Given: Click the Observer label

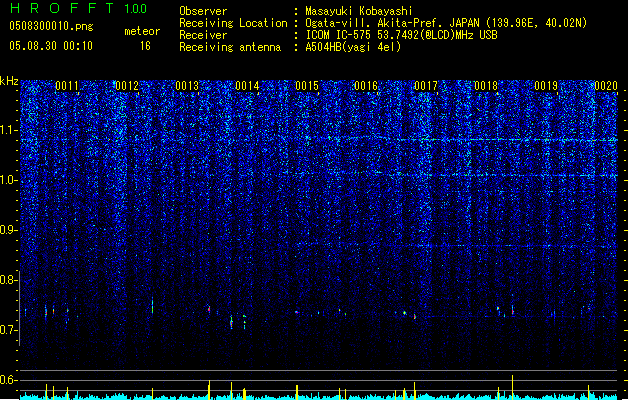Looking at the screenshot, I should coord(203,11).
